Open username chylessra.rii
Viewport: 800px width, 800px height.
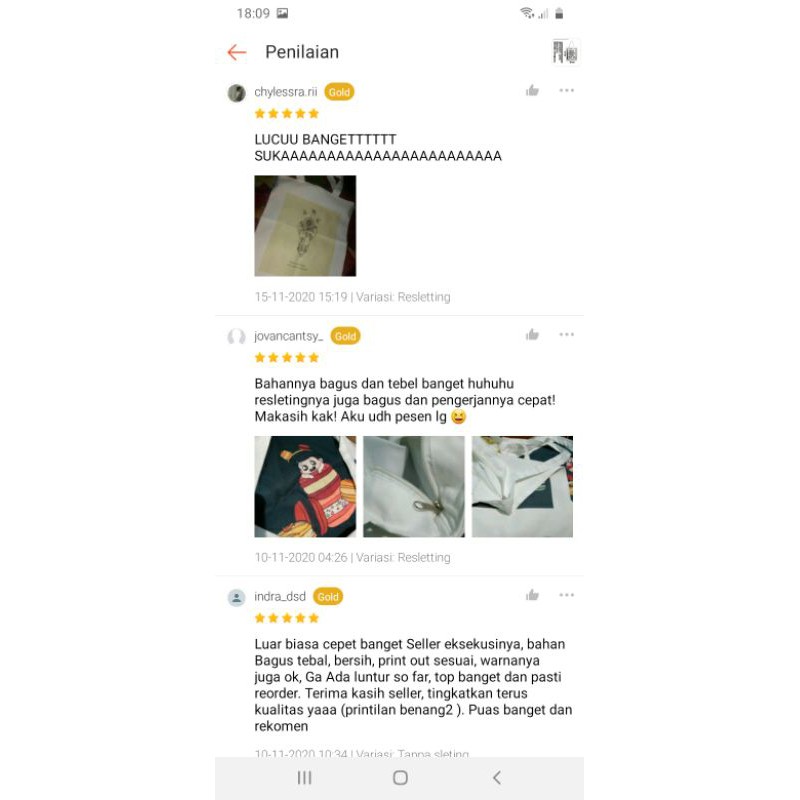(286, 92)
